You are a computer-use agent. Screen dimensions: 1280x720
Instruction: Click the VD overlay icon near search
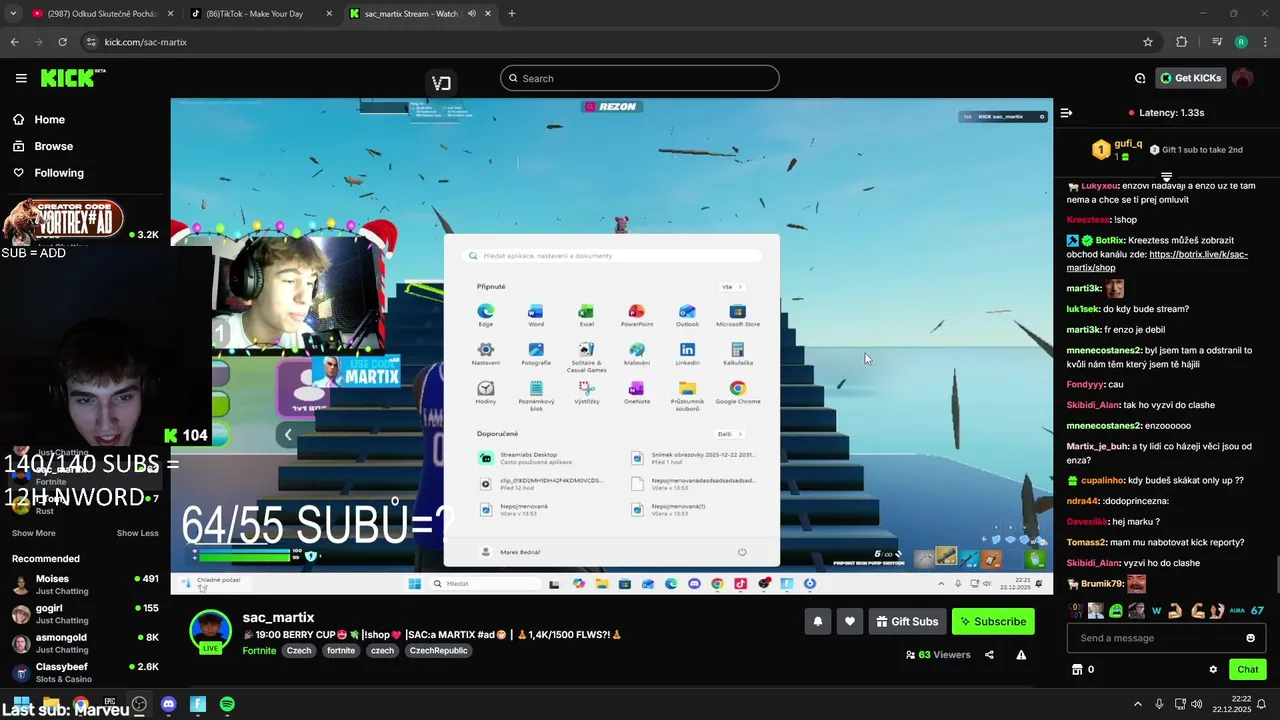441,83
